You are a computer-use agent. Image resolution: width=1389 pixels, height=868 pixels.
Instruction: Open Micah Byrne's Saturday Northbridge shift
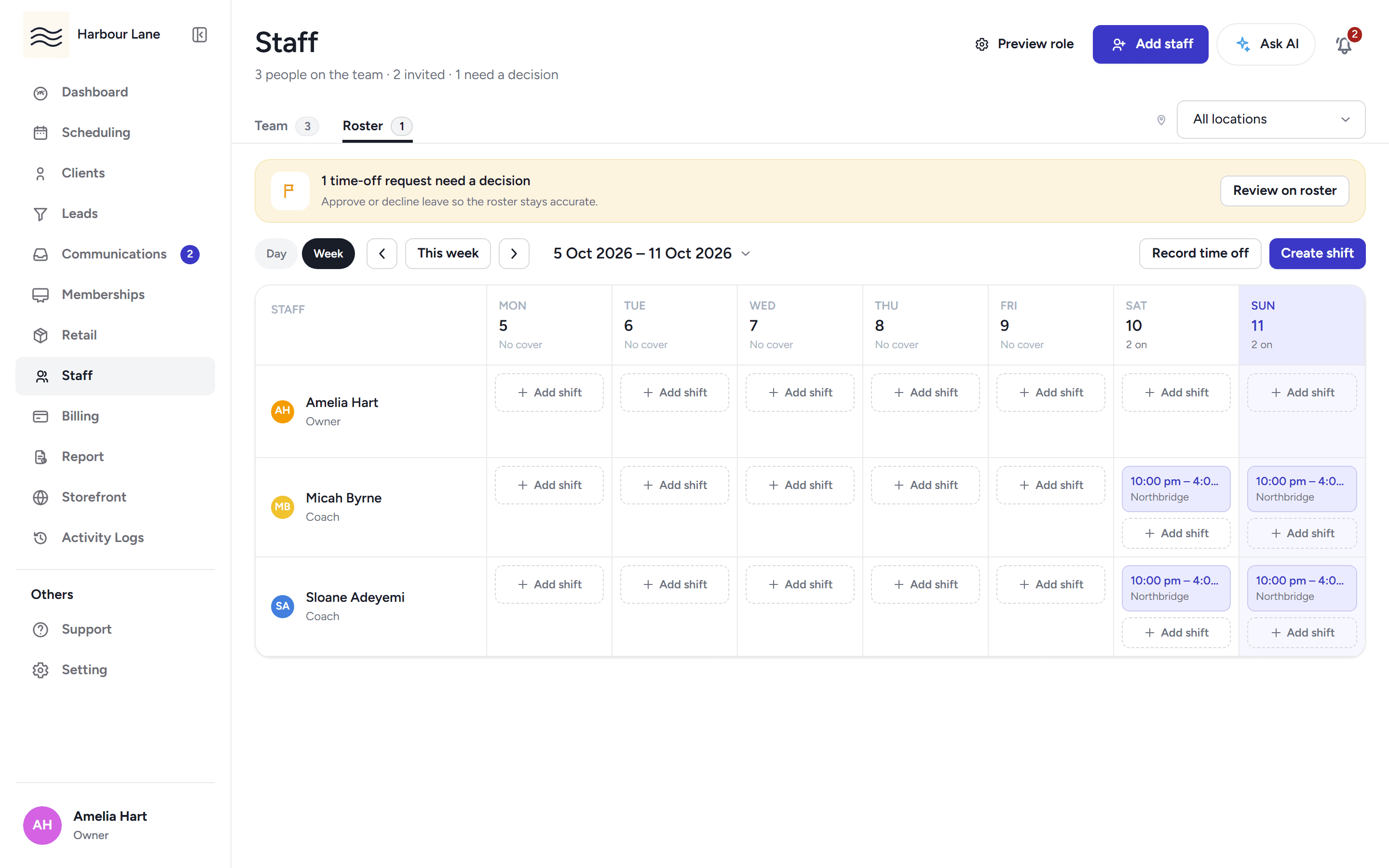[x=1176, y=489]
